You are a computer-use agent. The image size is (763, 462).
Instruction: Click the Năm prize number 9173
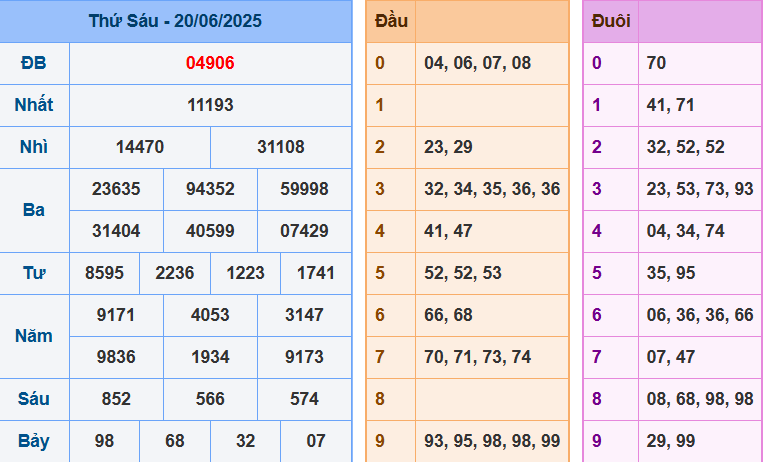click(x=304, y=357)
